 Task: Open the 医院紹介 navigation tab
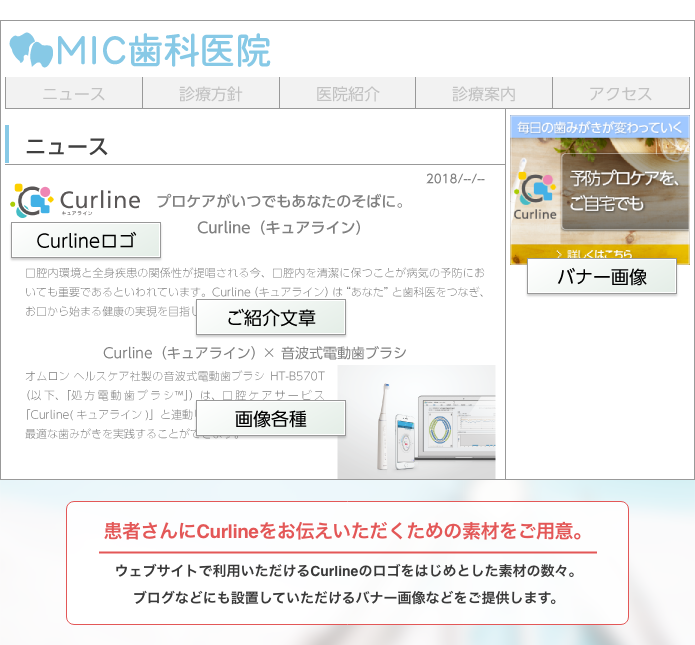pos(348,93)
